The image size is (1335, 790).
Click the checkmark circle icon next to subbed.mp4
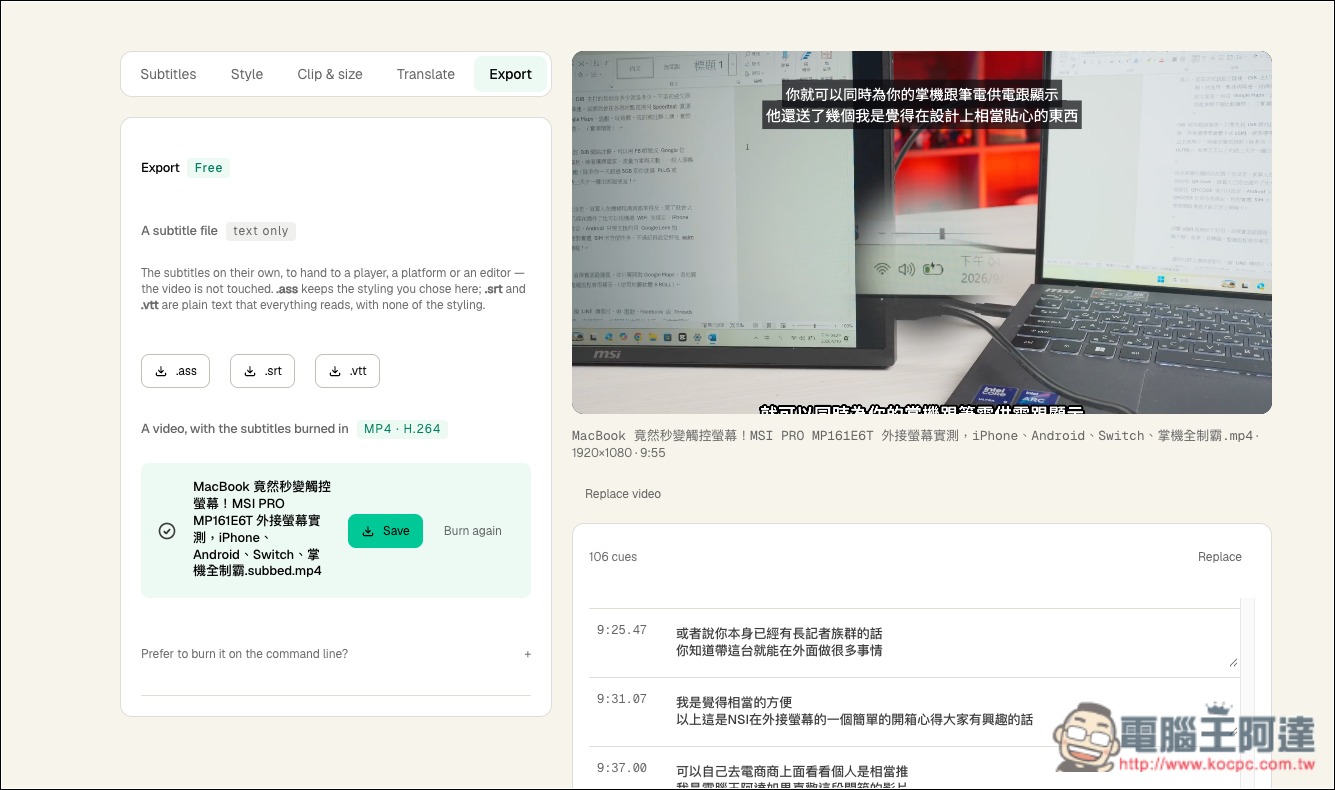[x=167, y=531]
